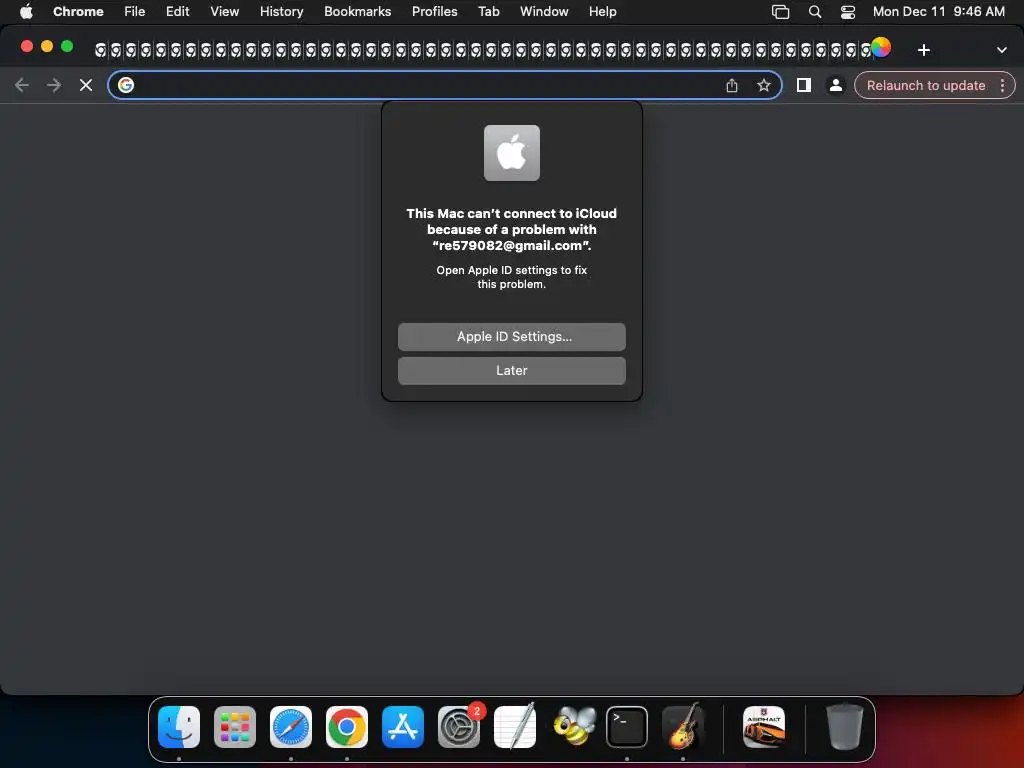This screenshot has height=768, width=1024.
Task: Open the Apple menu
Action: 26,11
